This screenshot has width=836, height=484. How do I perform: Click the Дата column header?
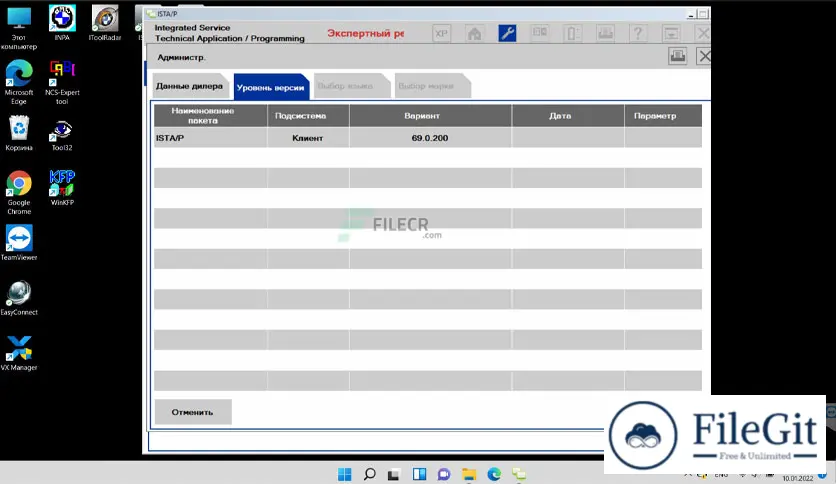point(568,116)
